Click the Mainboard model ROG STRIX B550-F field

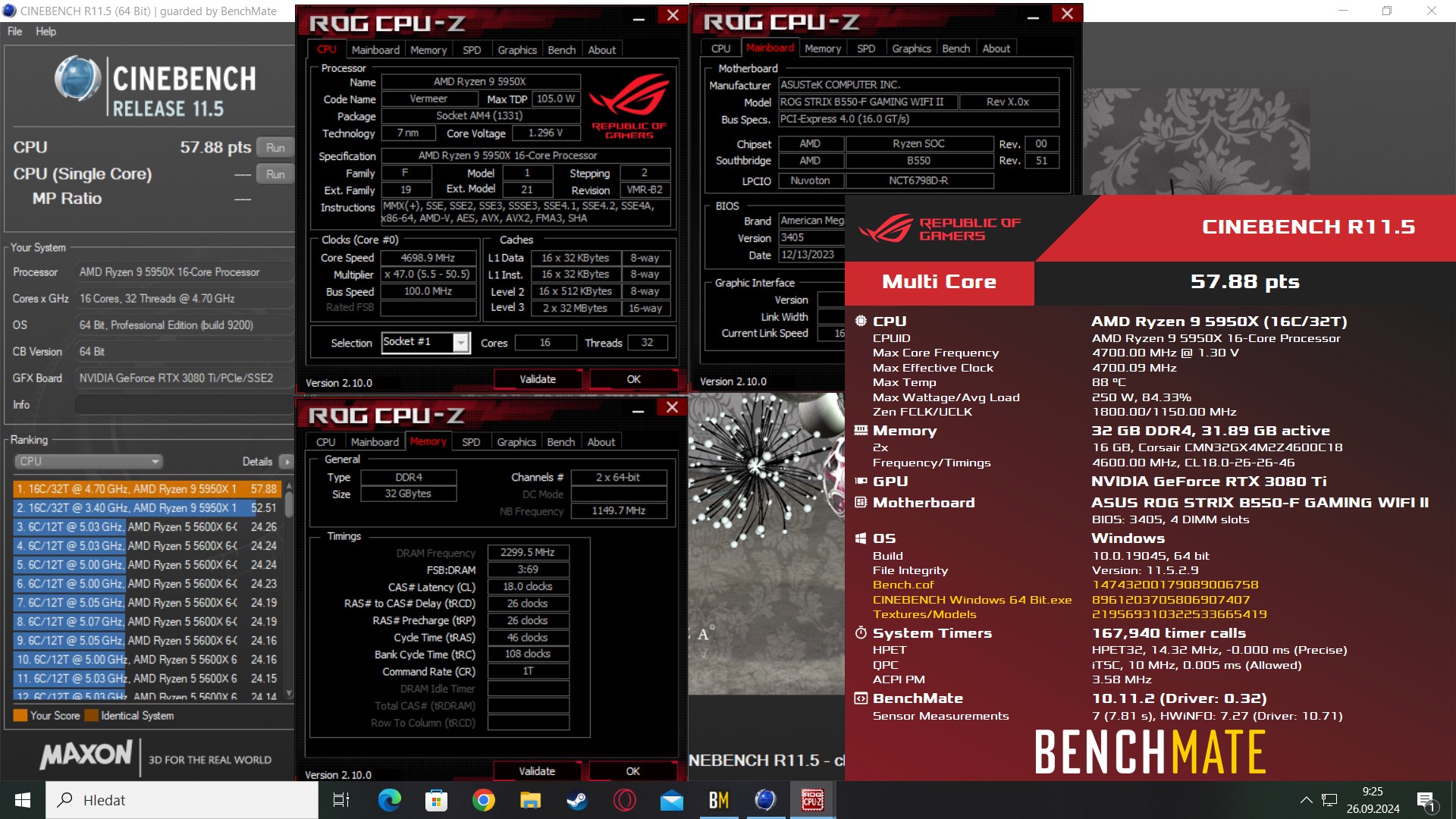click(868, 102)
